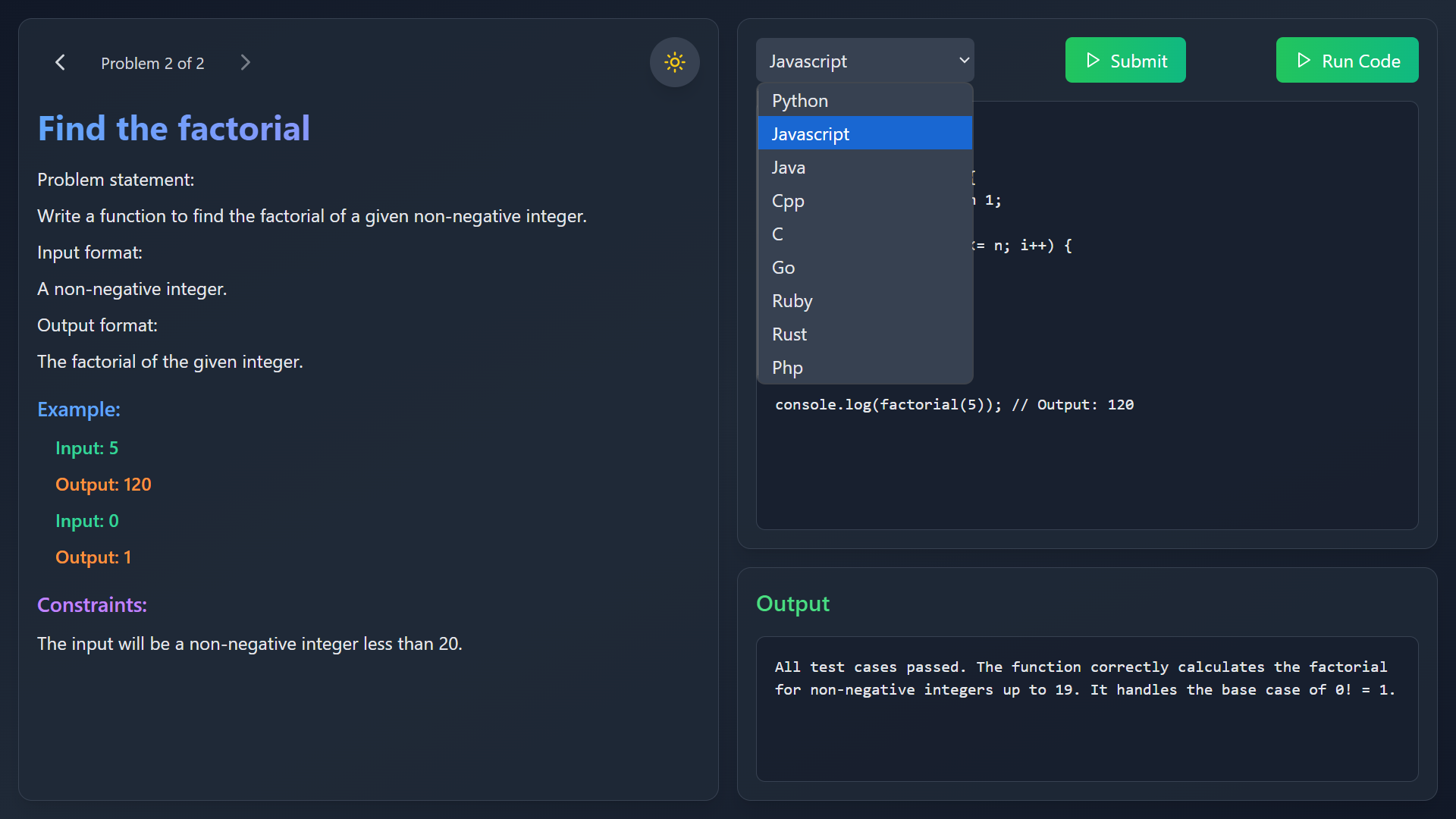
Task: Click the Problem 2 of 2 label
Action: pyautogui.click(x=152, y=64)
